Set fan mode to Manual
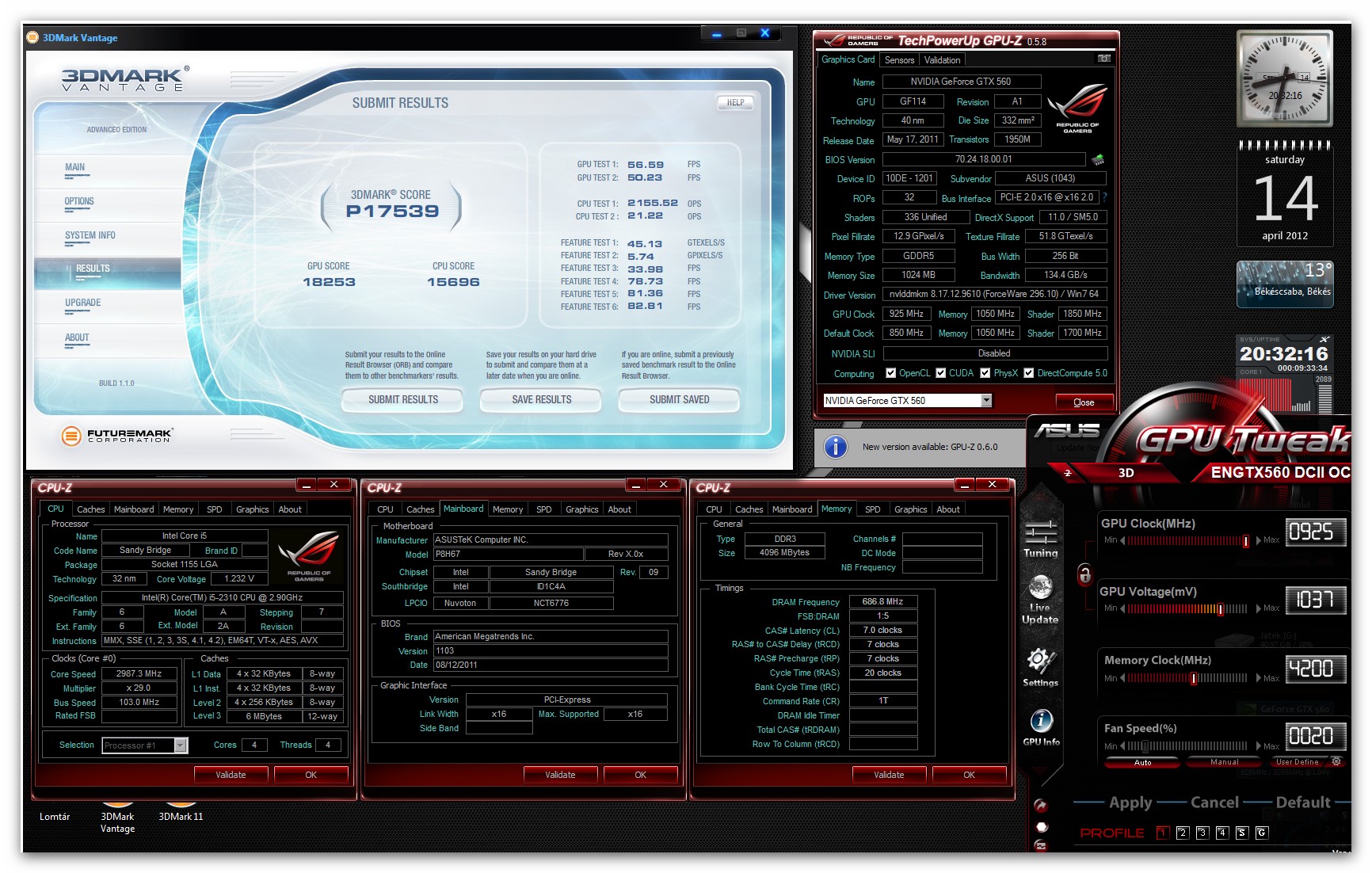Screen dimensions: 1372x873 click(x=1225, y=762)
